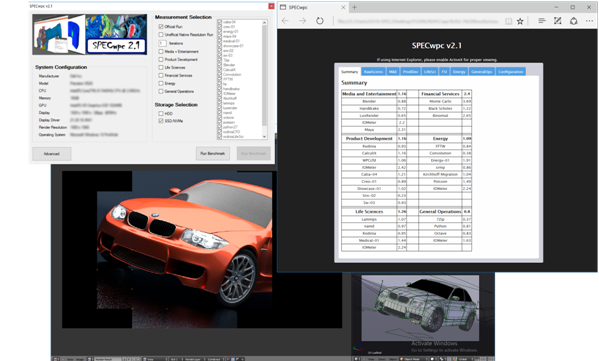
Task: Open browser More actions ellipsis menu
Action: [589, 21]
